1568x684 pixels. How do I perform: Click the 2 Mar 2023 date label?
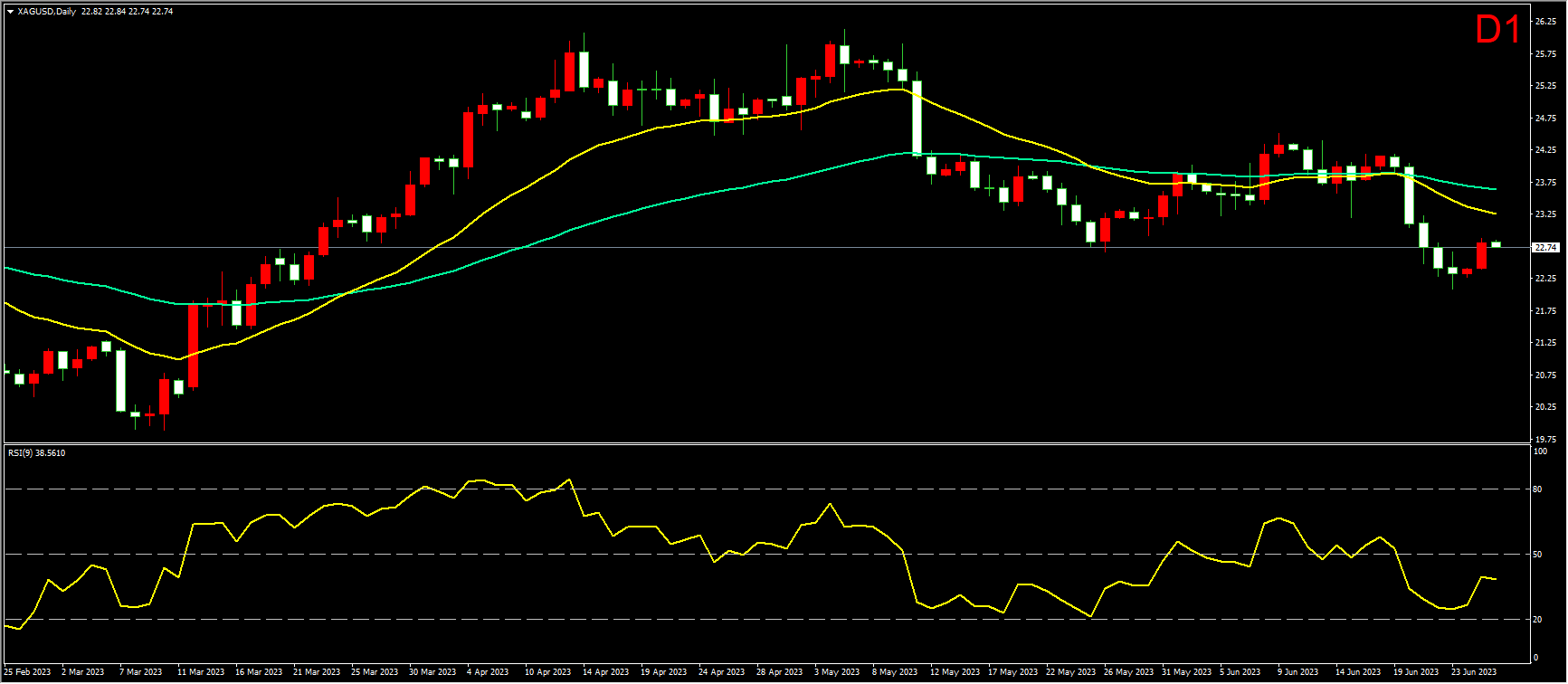[x=83, y=672]
